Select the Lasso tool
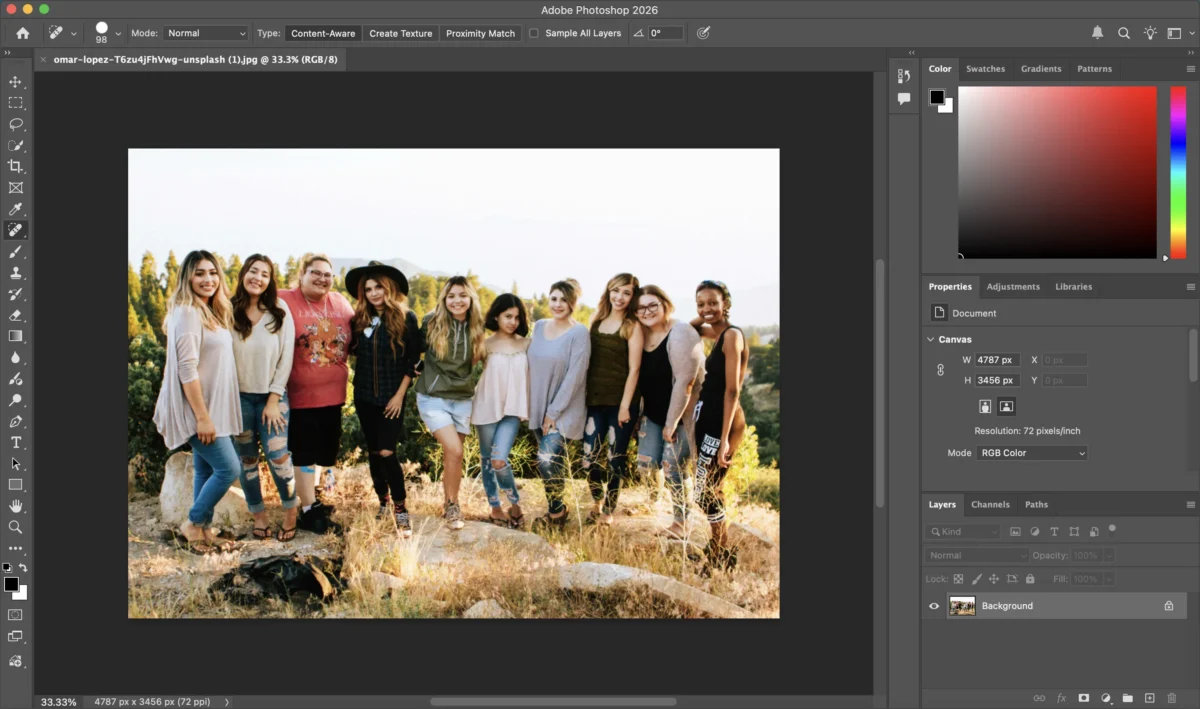Screen dimensions: 1200x709 [x=14, y=124]
